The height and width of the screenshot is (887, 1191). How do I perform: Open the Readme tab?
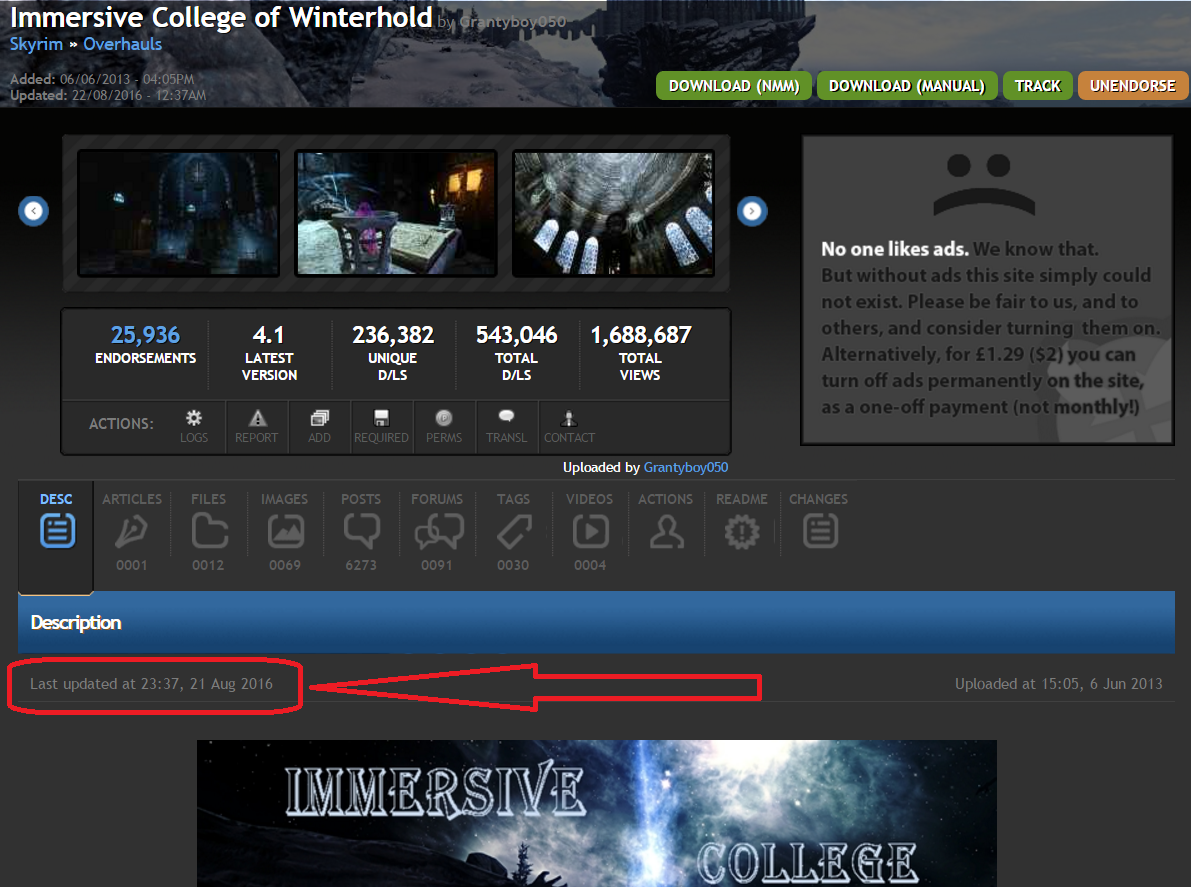(x=742, y=522)
